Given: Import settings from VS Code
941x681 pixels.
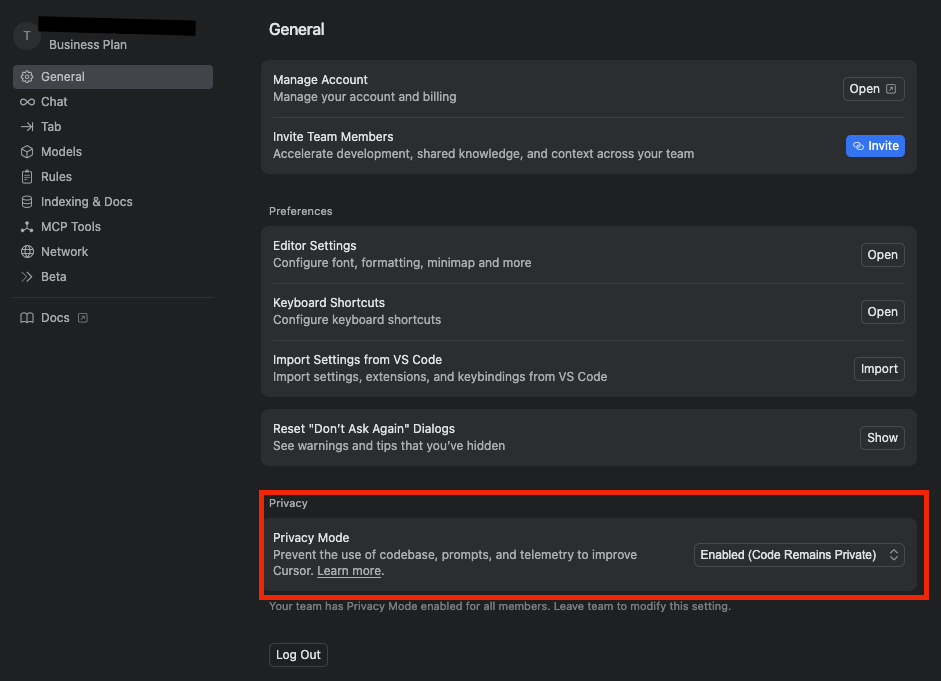Looking at the screenshot, I should 879,369.
